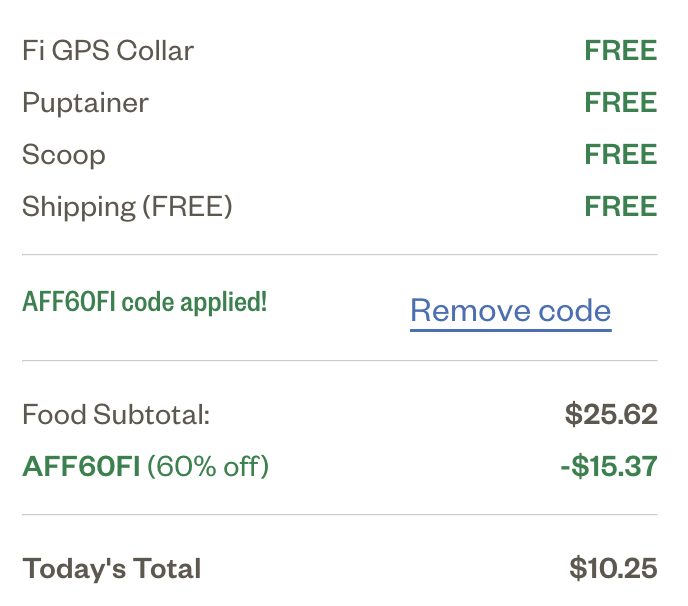The height and width of the screenshot is (606, 688).
Task: Click the Shipping (FREE) label
Action: [127, 207]
